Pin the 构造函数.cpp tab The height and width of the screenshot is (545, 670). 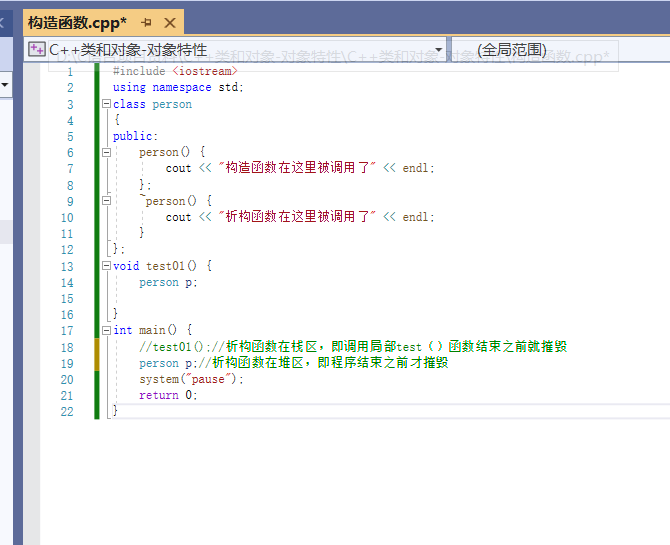(x=147, y=23)
